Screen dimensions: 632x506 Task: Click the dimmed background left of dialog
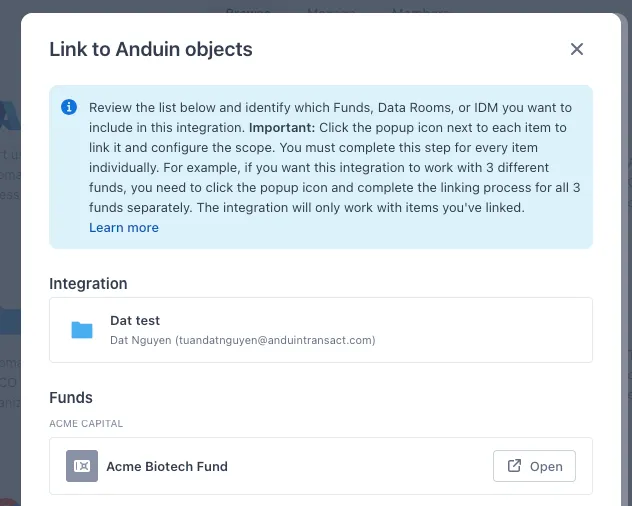point(10,250)
